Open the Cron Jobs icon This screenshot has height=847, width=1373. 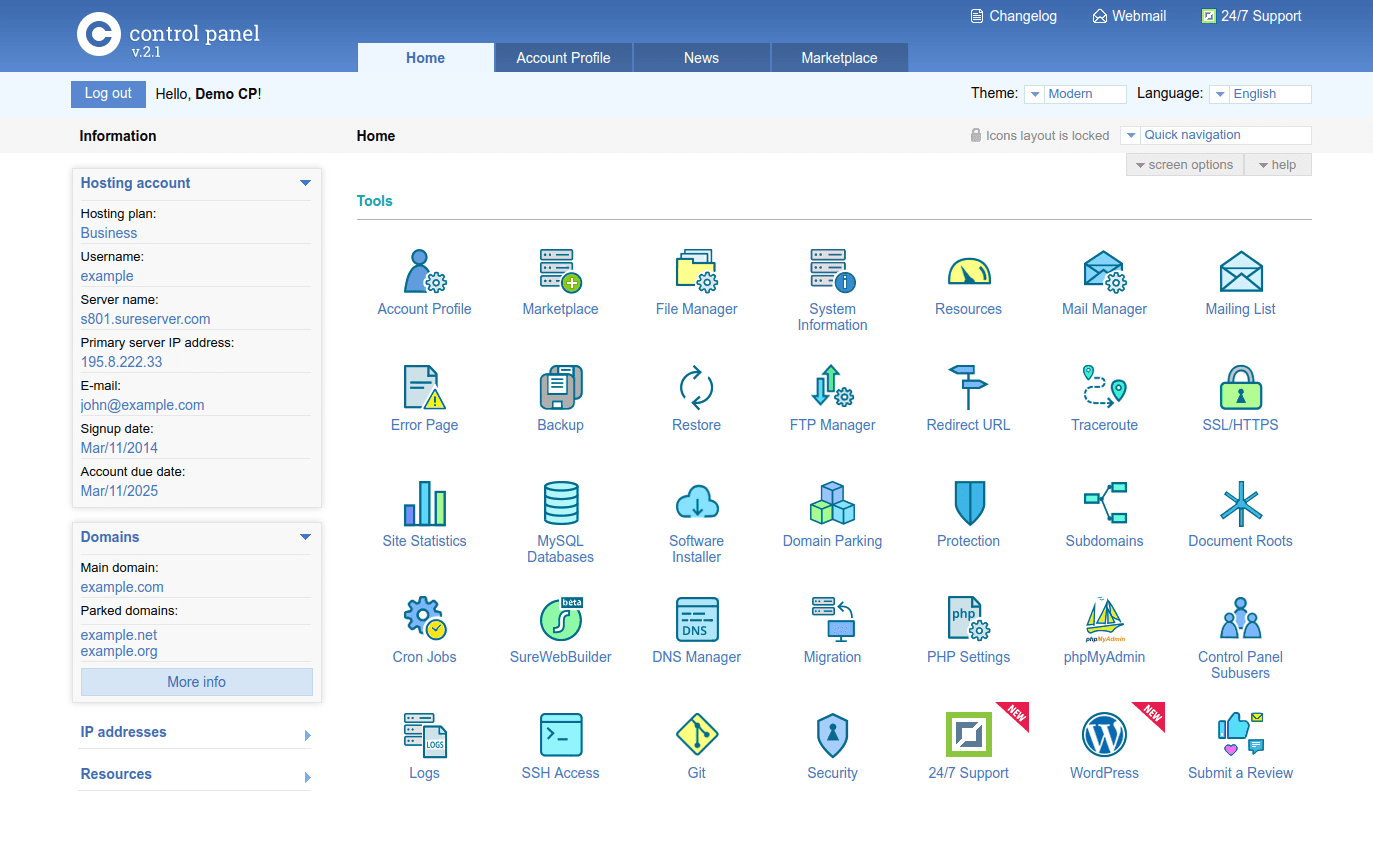point(424,619)
